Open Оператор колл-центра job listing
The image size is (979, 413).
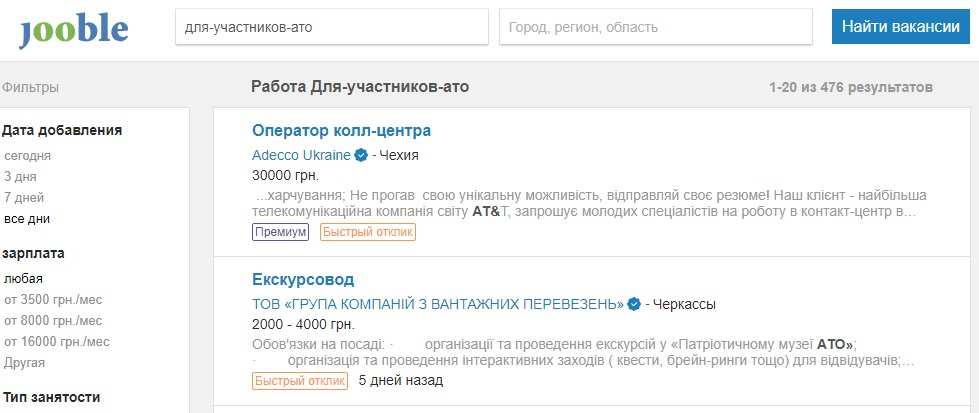[x=341, y=130]
